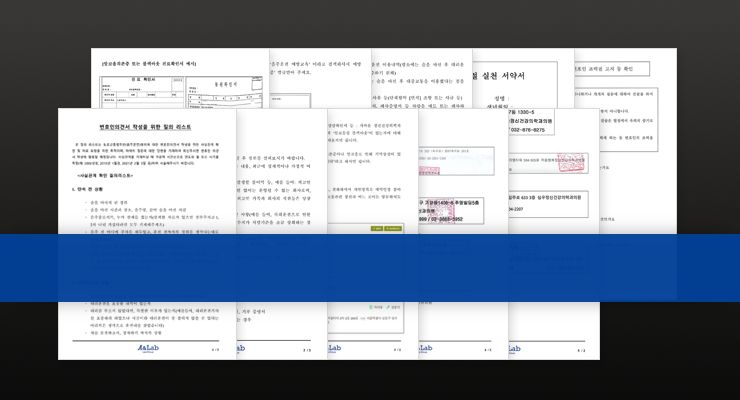Click the 성명 : field on the 서약서 page
This screenshot has width=740, height=400.
502,99
